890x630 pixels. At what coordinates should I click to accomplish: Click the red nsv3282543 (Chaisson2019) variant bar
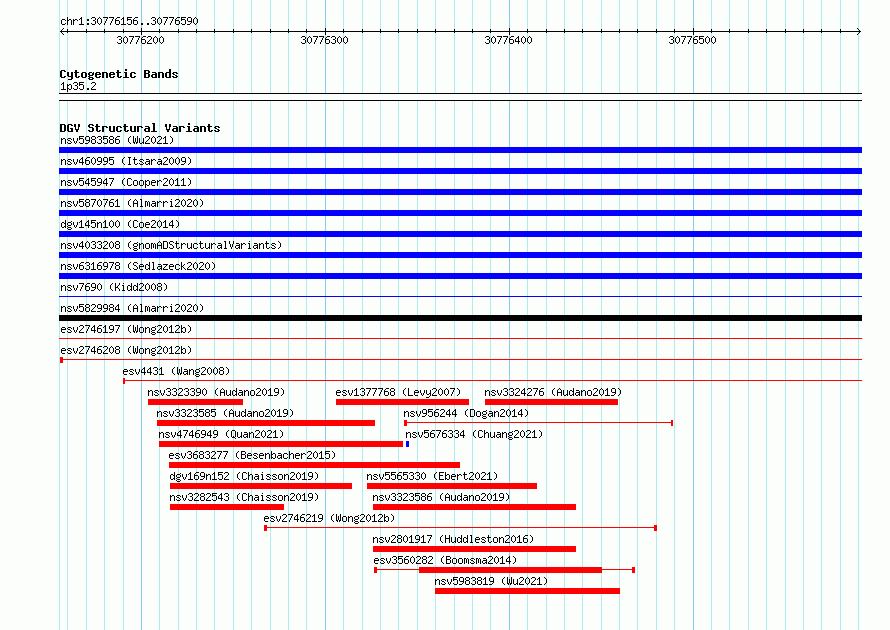click(227, 507)
